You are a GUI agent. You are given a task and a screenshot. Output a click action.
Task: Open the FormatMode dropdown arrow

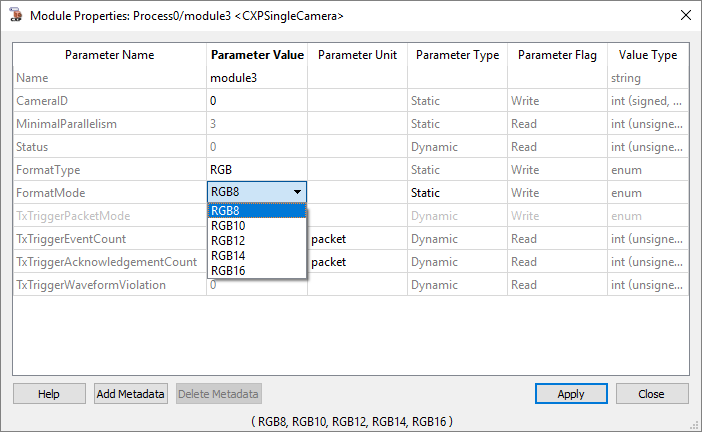[296, 193]
